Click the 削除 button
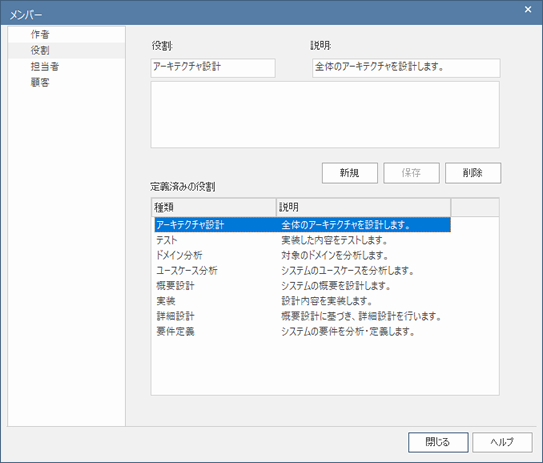Image resolution: width=543 pixels, height=463 pixels. [x=473, y=173]
